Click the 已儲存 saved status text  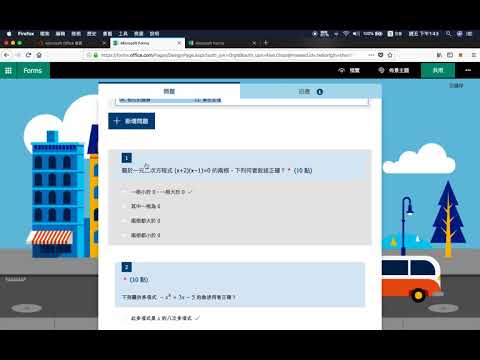tap(456, 86)
